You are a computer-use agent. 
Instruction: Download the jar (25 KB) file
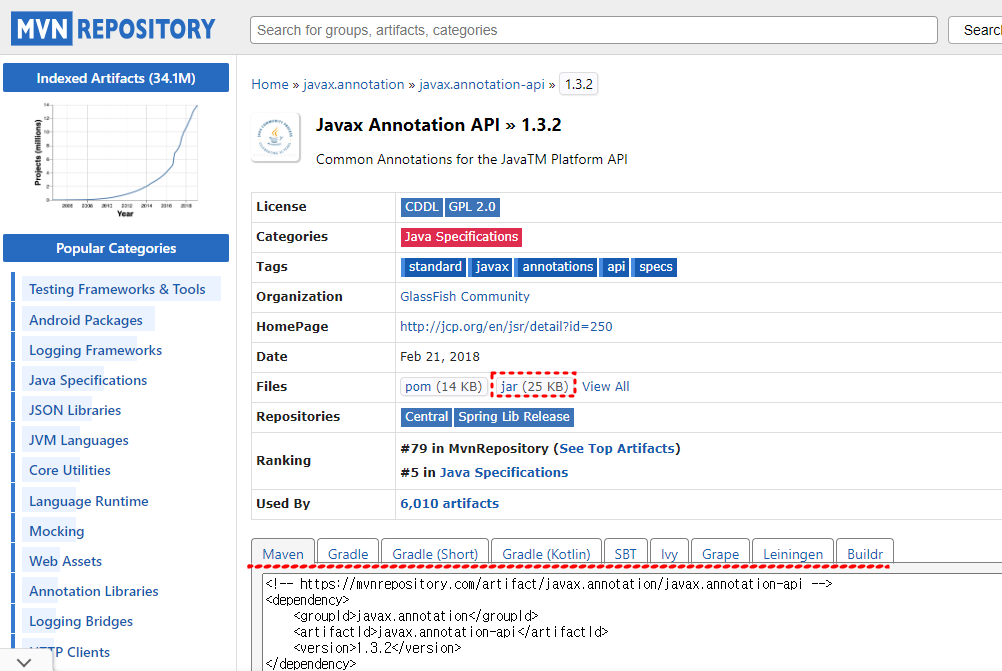tap(534, 387)
